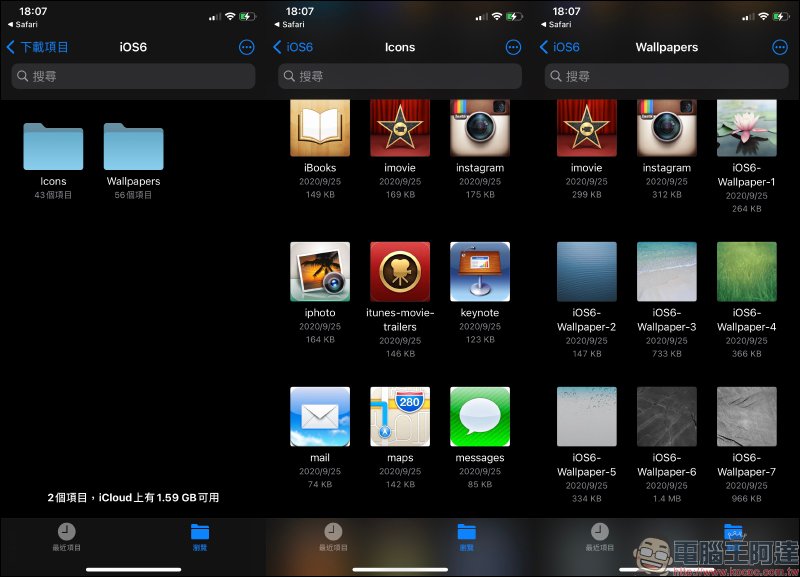Select the iOS6-Wallpaper-6 thumbnail
Viewport: 800px width, 577px height.
click(666, 416)
